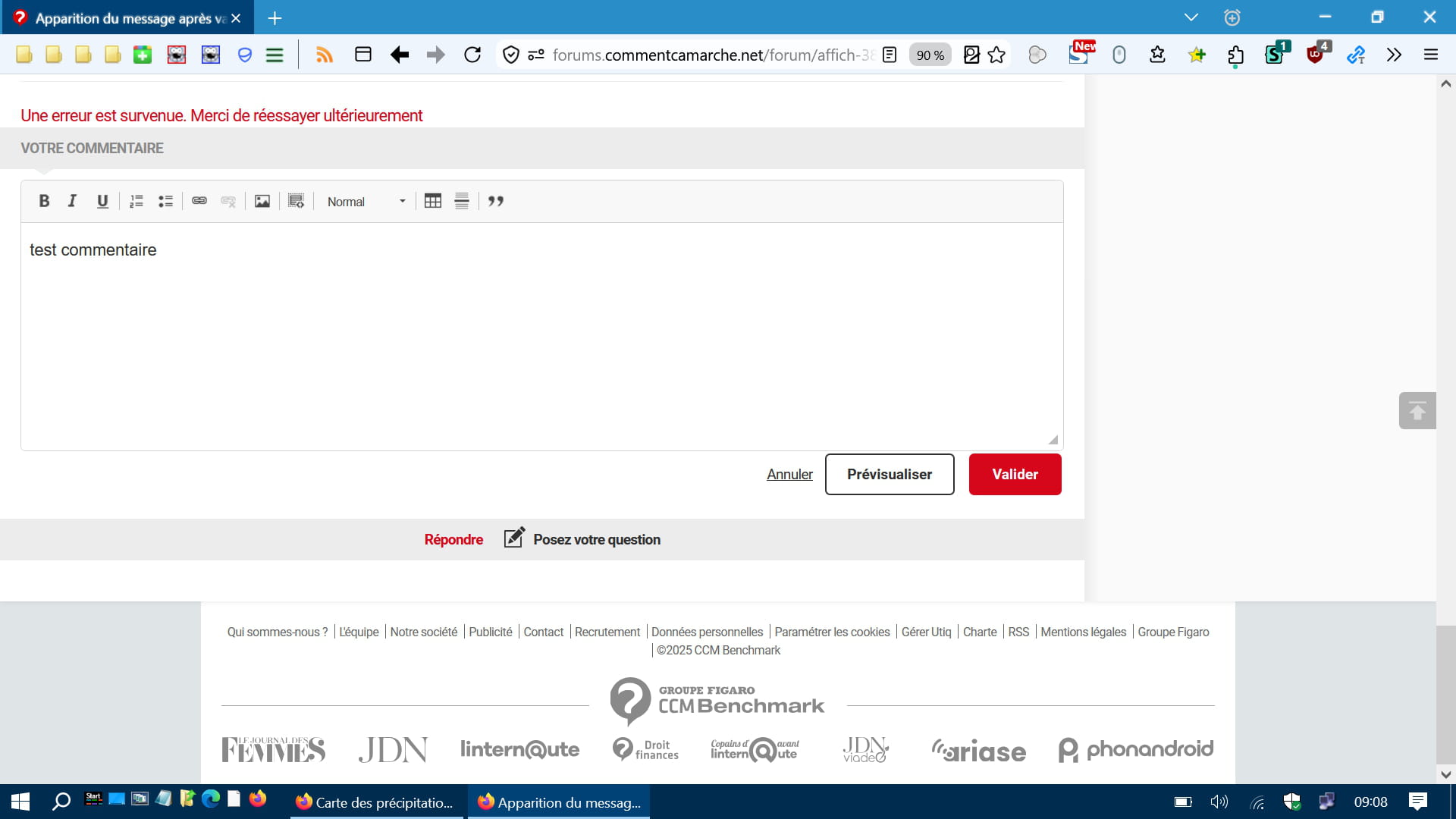Screen dimensions: 1456x819
Task: Toggle bold formatting in comment editor
Action: tap(44, 201)
